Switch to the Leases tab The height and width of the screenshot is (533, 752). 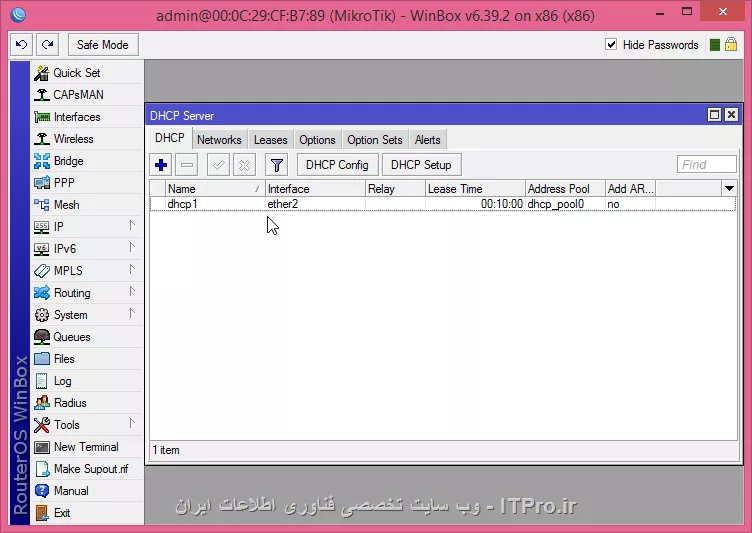click(270, 140)
